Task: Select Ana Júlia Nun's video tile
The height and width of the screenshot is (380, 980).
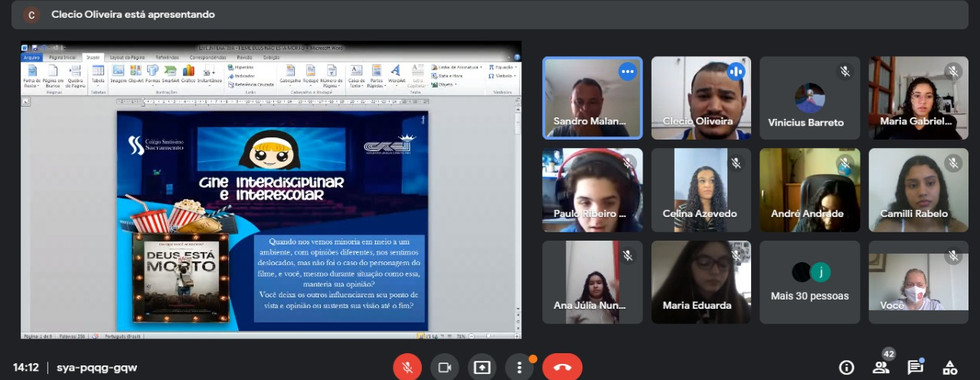Action: point(592,282)
